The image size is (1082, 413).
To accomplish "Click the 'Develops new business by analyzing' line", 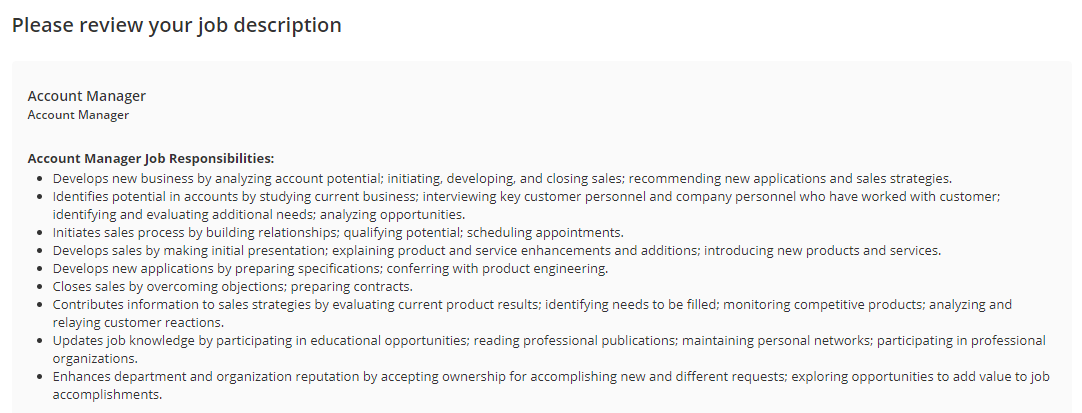I will 502,179.
